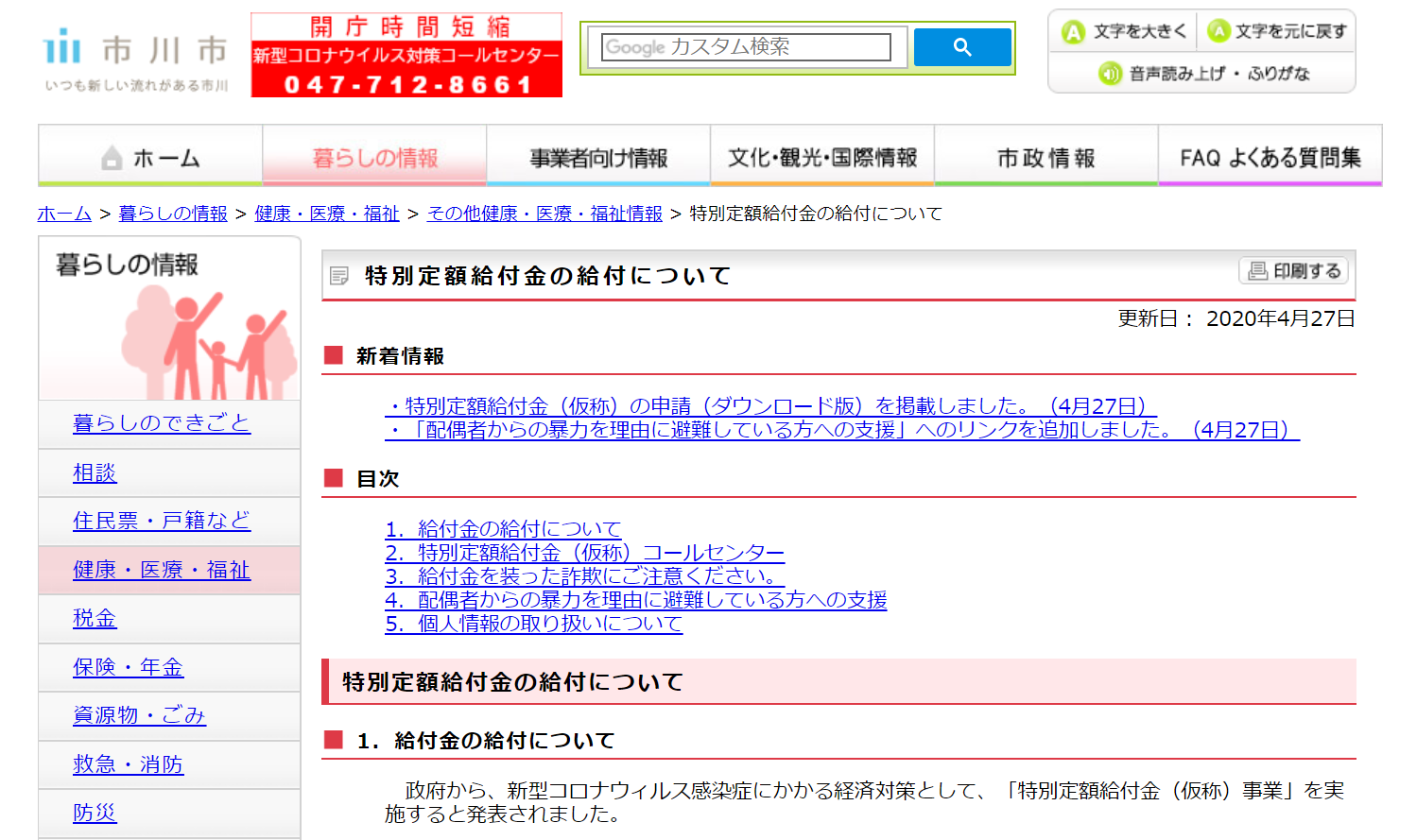The height and width of the screenshot is (840, 1417).
Task: Open the 事業者向け情報 navigation tab
Action: click(598, 157)
